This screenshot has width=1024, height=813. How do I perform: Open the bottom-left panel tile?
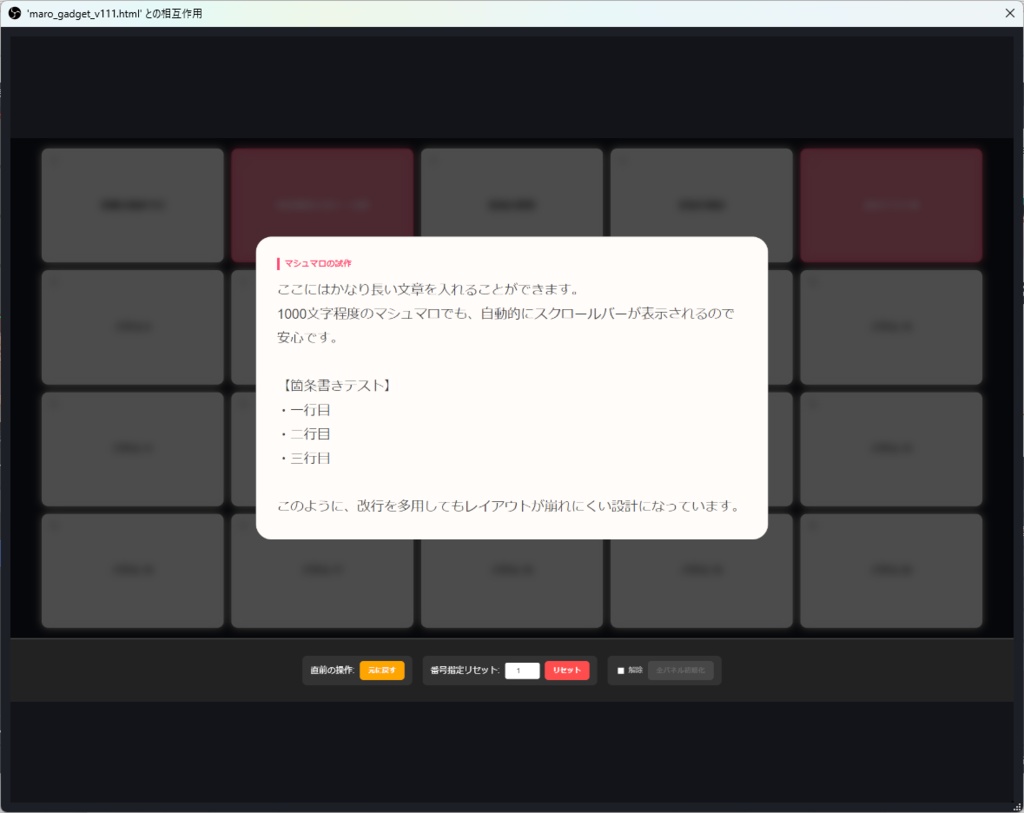tap(131, 570)
